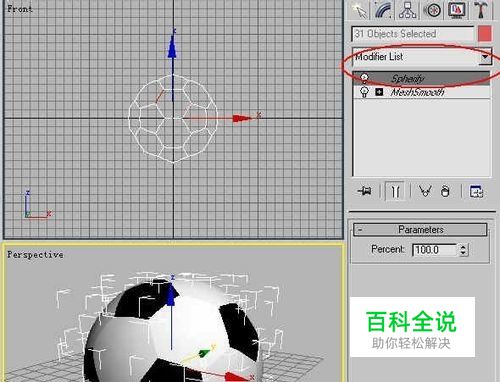The height and width of the screenshot is (382, 500).
Task: Click the Percent value field
Action: [435, 250]
